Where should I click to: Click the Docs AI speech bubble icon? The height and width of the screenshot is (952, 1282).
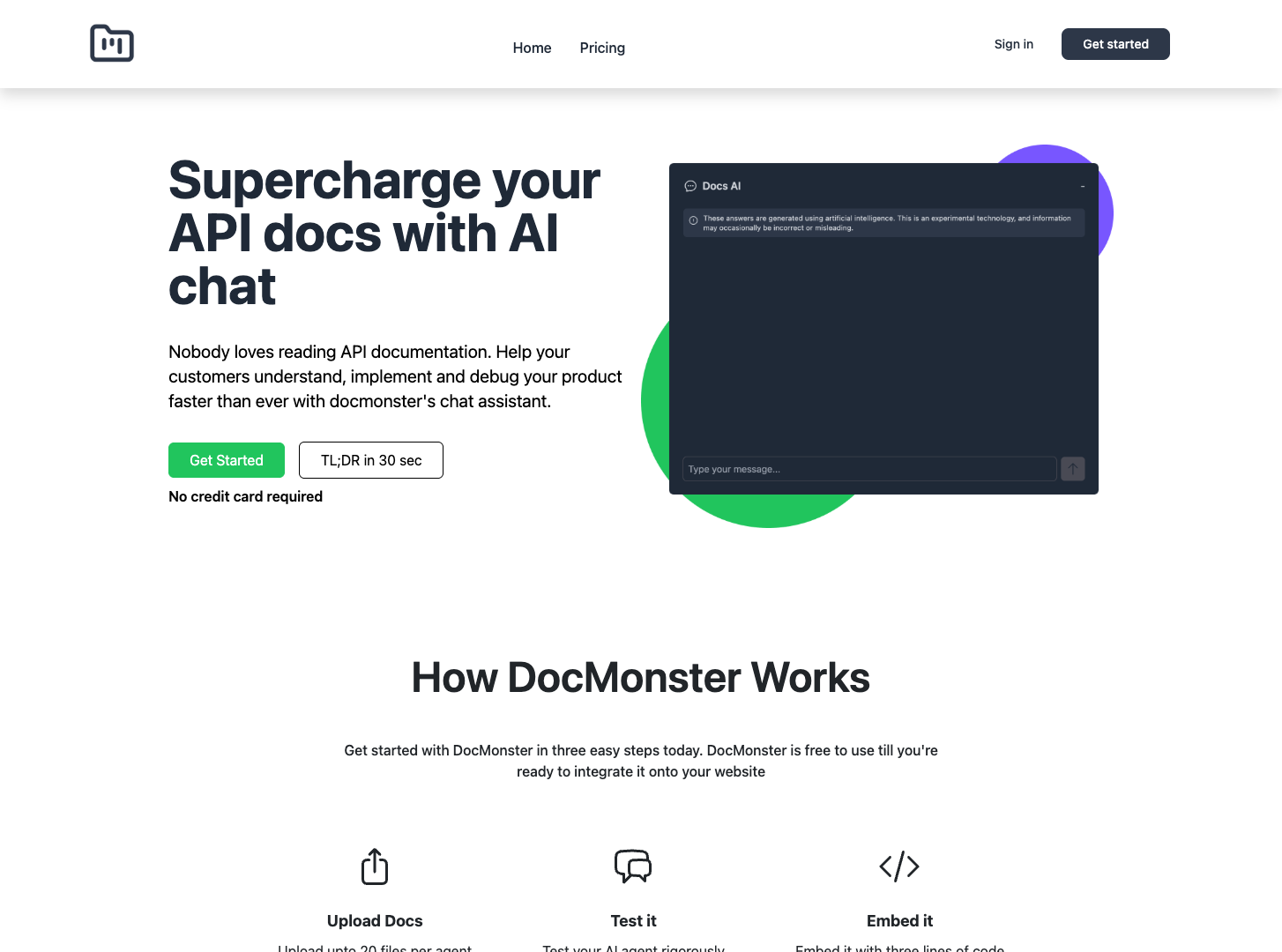pyautogui.click(x=690, y=186)
